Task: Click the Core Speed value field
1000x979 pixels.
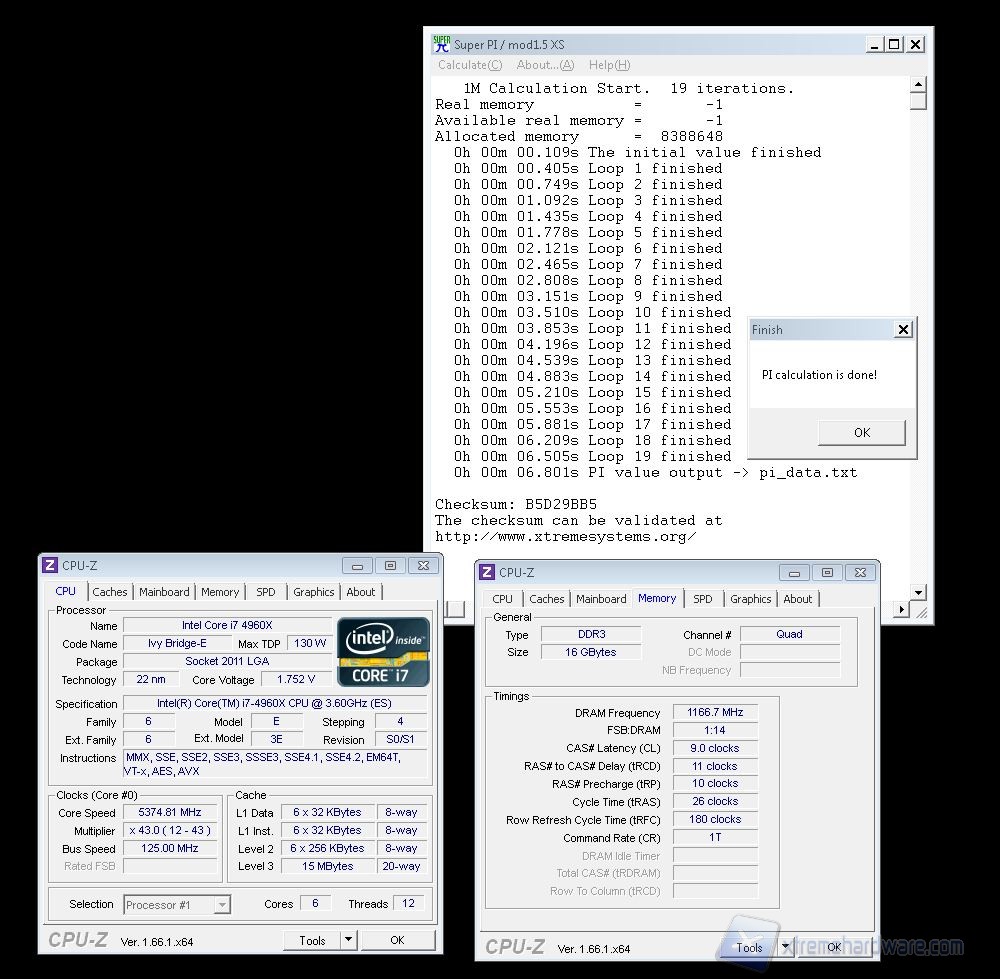Action: [x=170, y=812]
